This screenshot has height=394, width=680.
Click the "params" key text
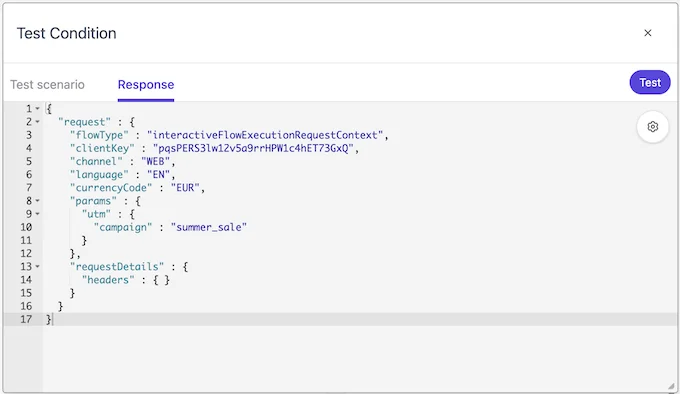pyautogui.click(x=93, y=201)
